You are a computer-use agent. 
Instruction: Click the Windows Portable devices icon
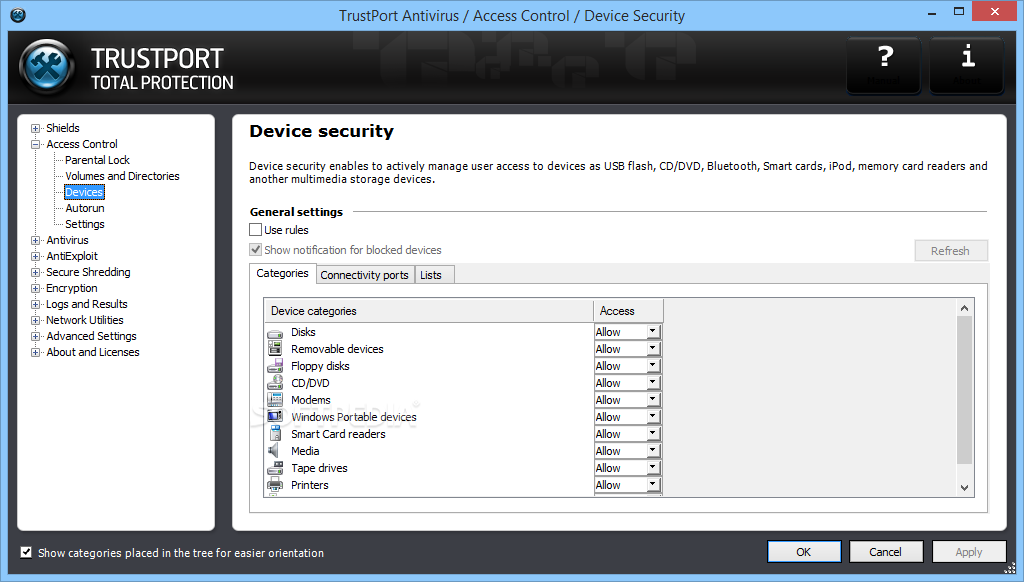point(275,417)
